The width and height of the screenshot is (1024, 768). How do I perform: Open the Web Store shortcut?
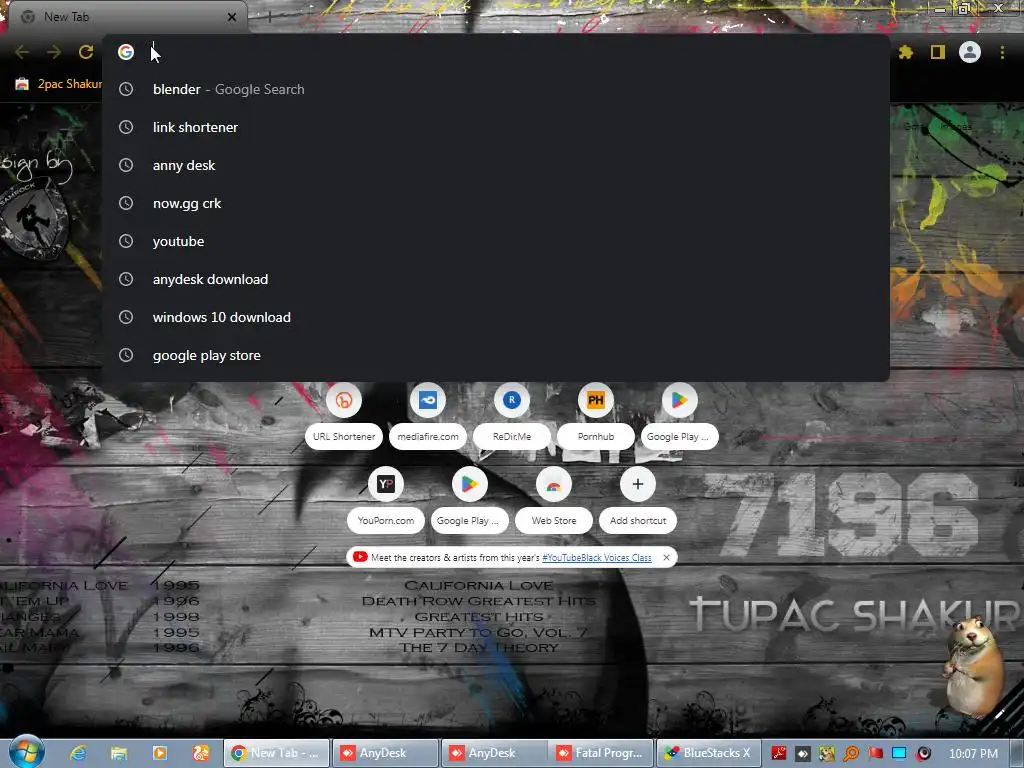pyautogui.click(x=554, y=500)
